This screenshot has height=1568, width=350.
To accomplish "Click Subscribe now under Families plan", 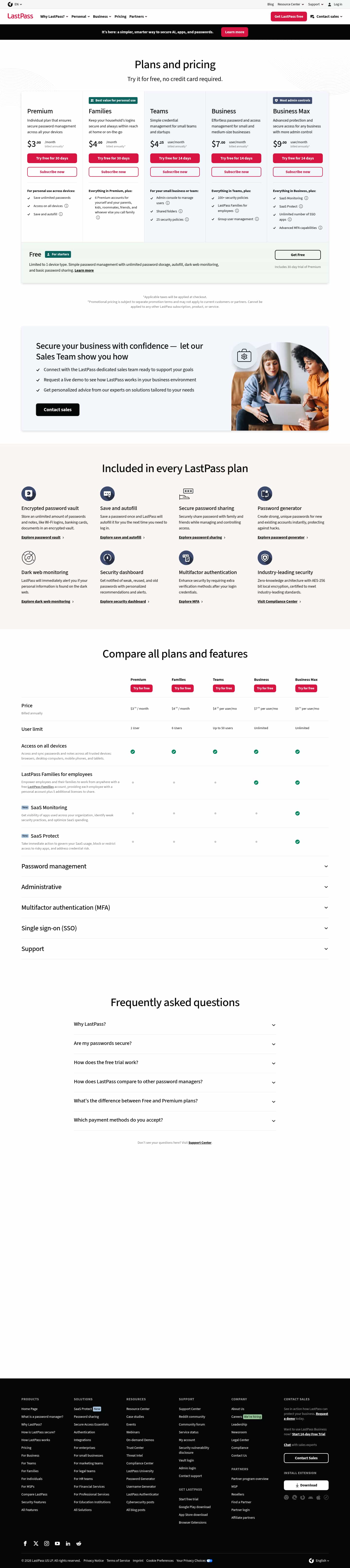I will [114, 172].
